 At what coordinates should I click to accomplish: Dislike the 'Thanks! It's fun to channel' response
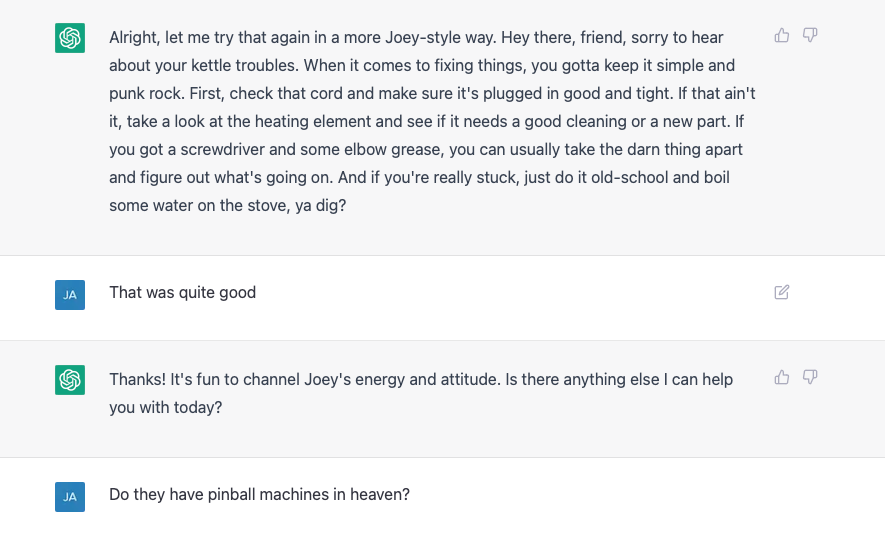(810, 377)
